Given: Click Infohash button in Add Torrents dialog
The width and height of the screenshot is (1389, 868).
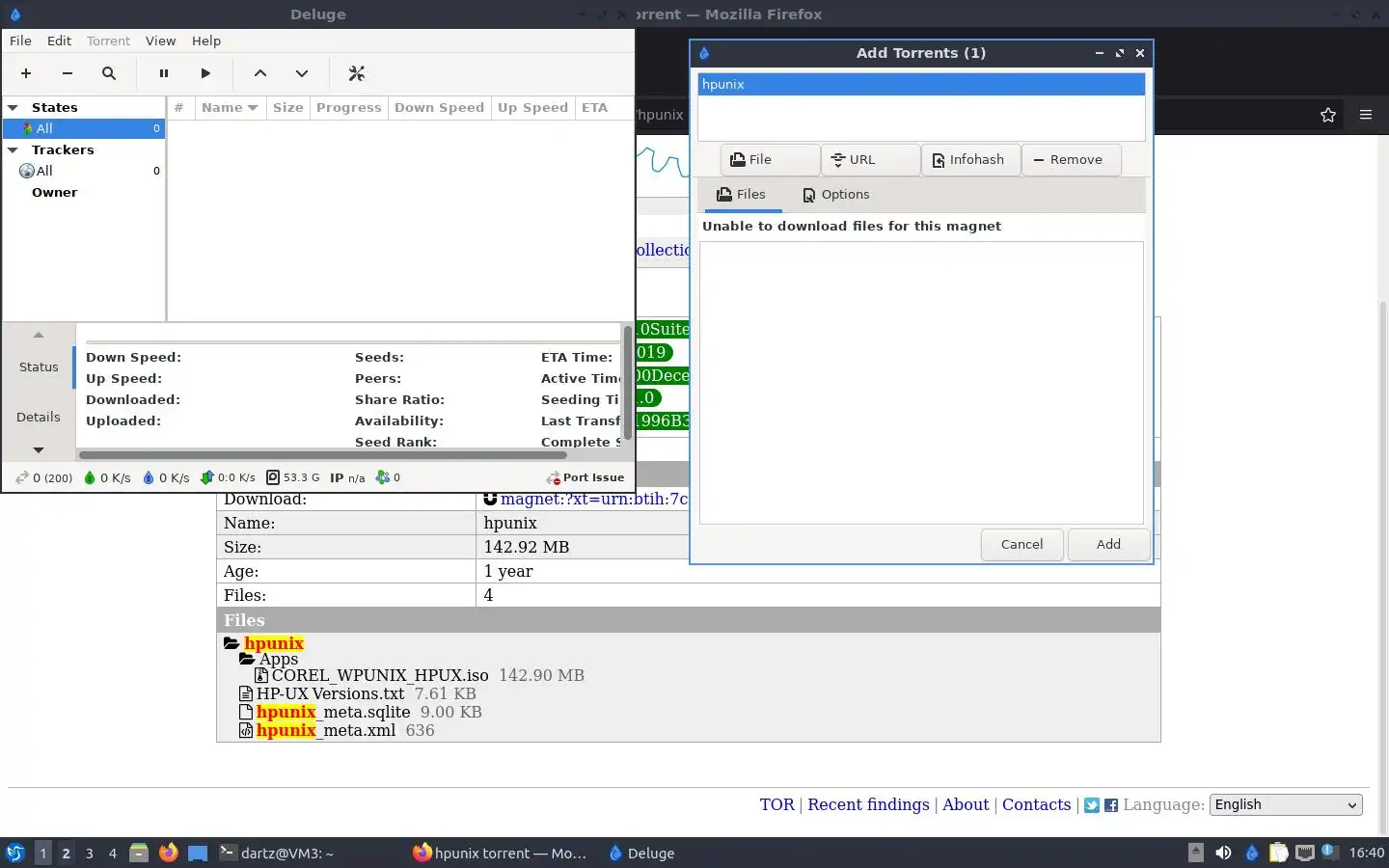Looking at the screenshot, I should [970, 160].
